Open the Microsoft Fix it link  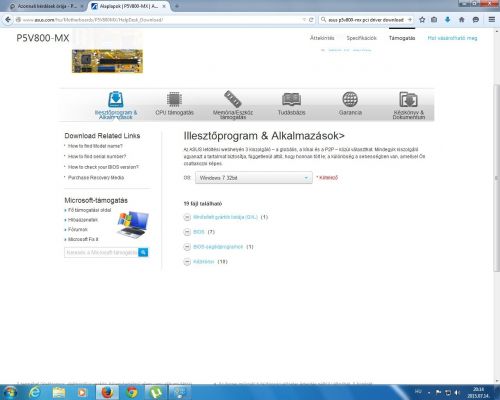pyautogui.click(x=83, y=239)
